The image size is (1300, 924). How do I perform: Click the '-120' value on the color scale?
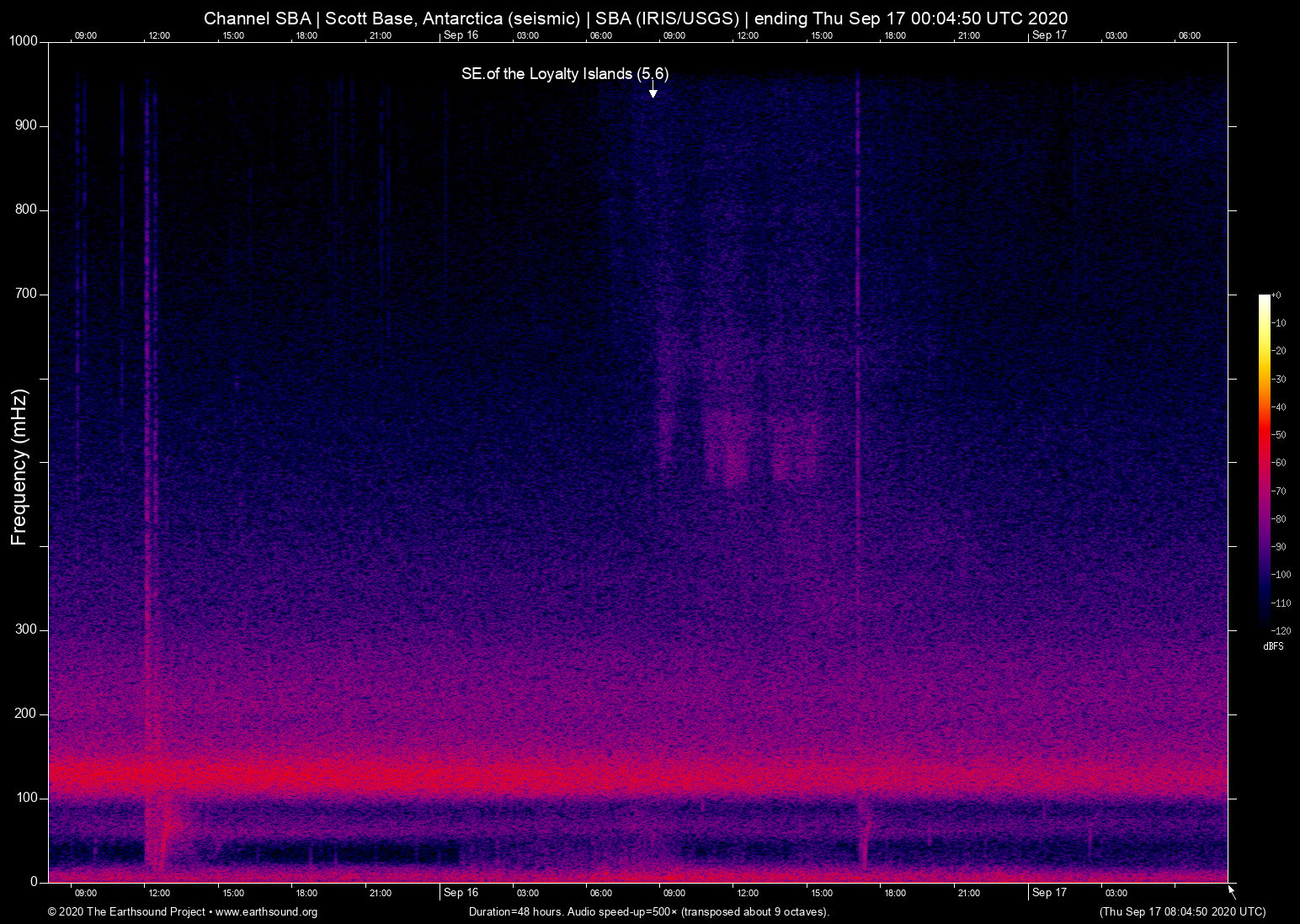(1281, 630)
